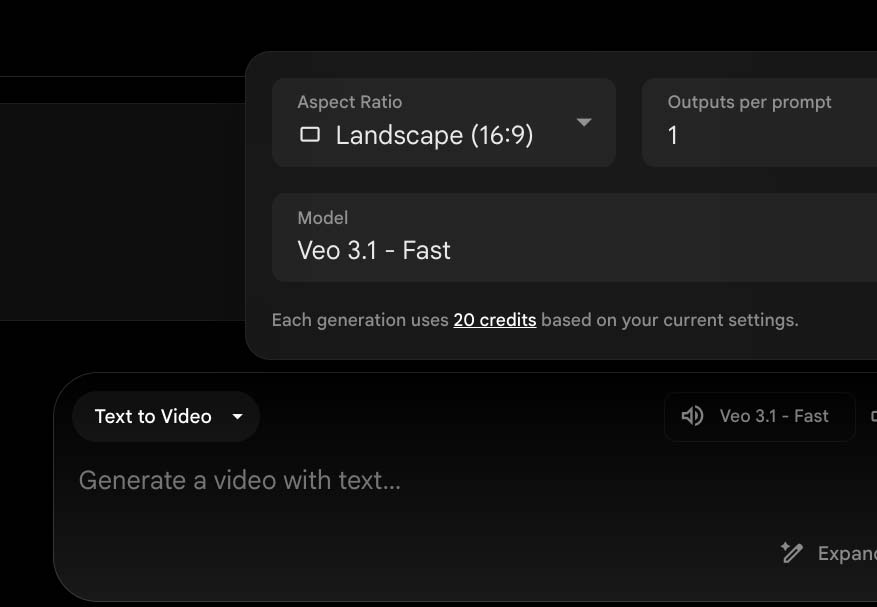Click the Landscape (16:9) value text
This screenshot has height=607, width=877.
pyautogui.click(x=434, y=135)
